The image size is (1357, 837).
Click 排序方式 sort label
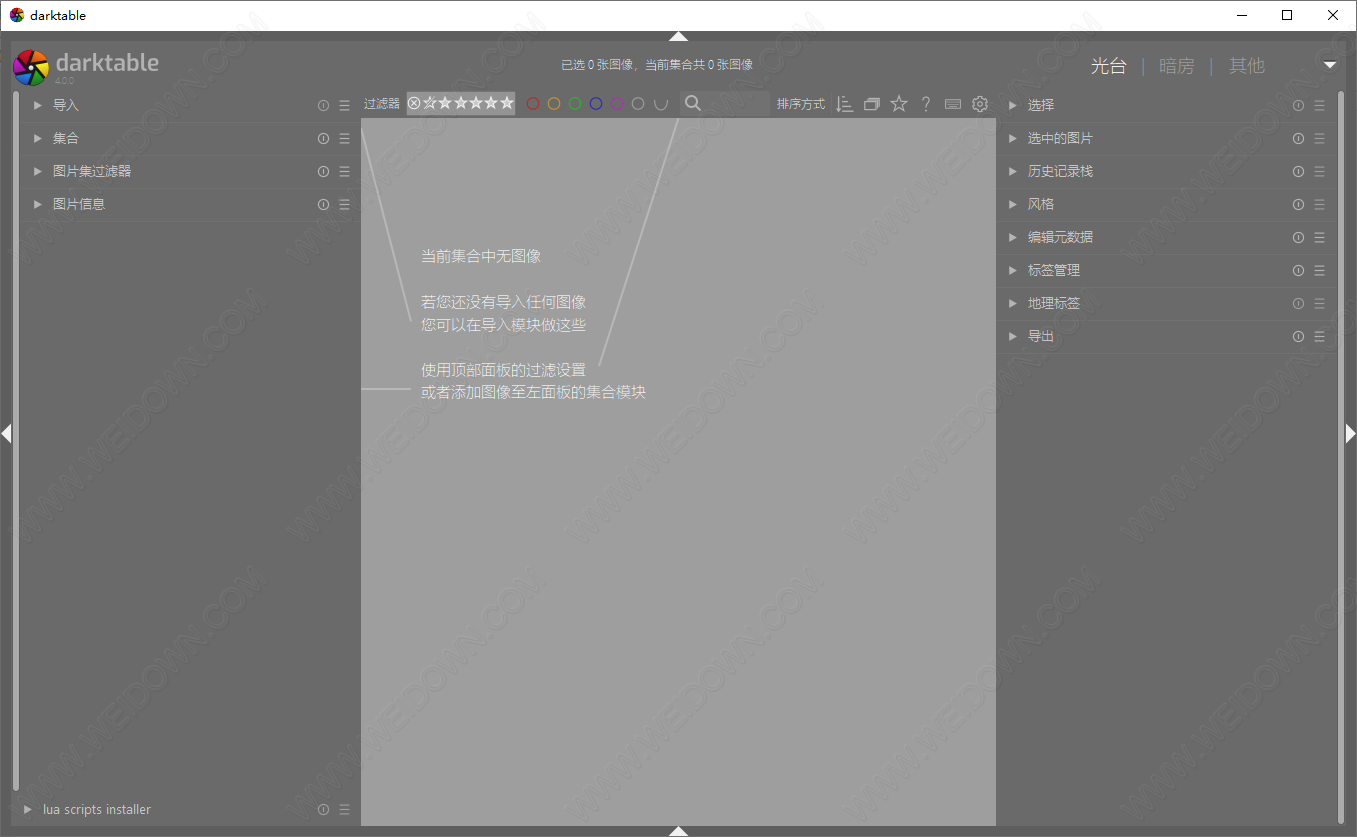coord(801,104)
